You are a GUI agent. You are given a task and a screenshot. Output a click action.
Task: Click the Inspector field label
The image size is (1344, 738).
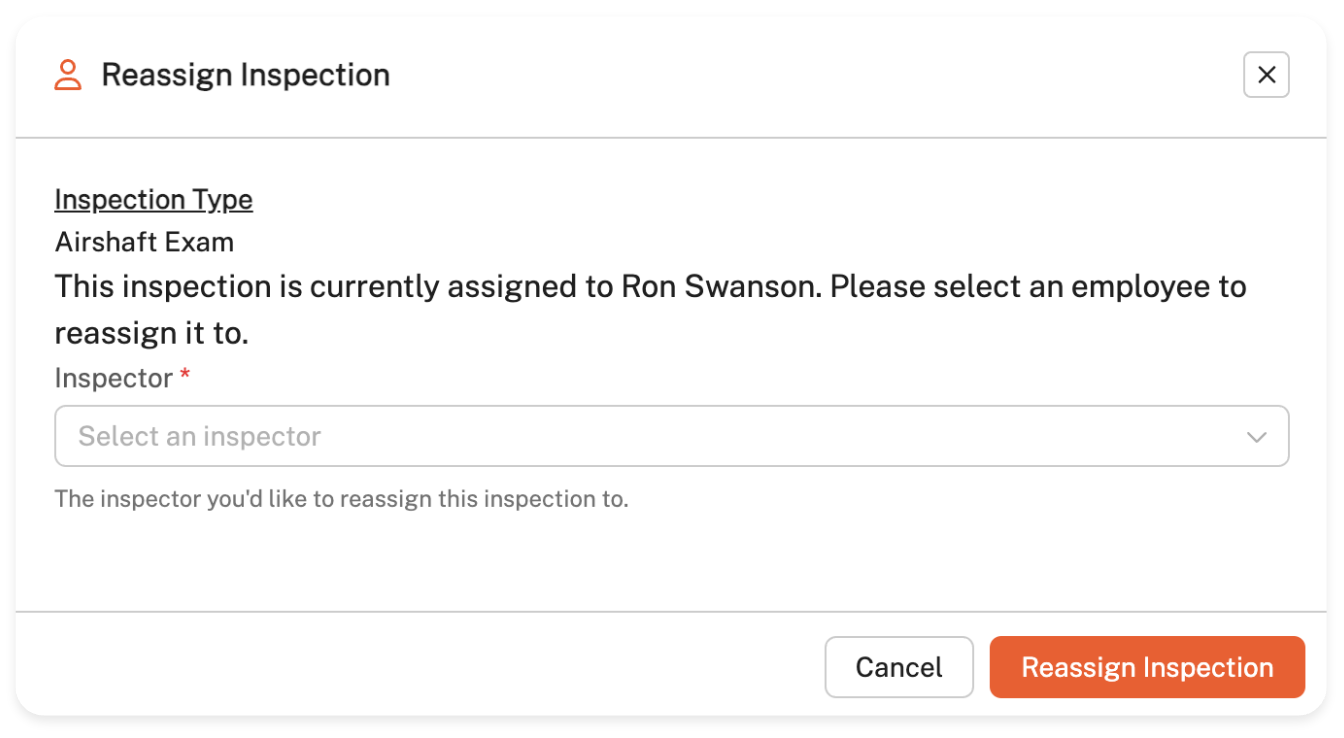(113, 378)
